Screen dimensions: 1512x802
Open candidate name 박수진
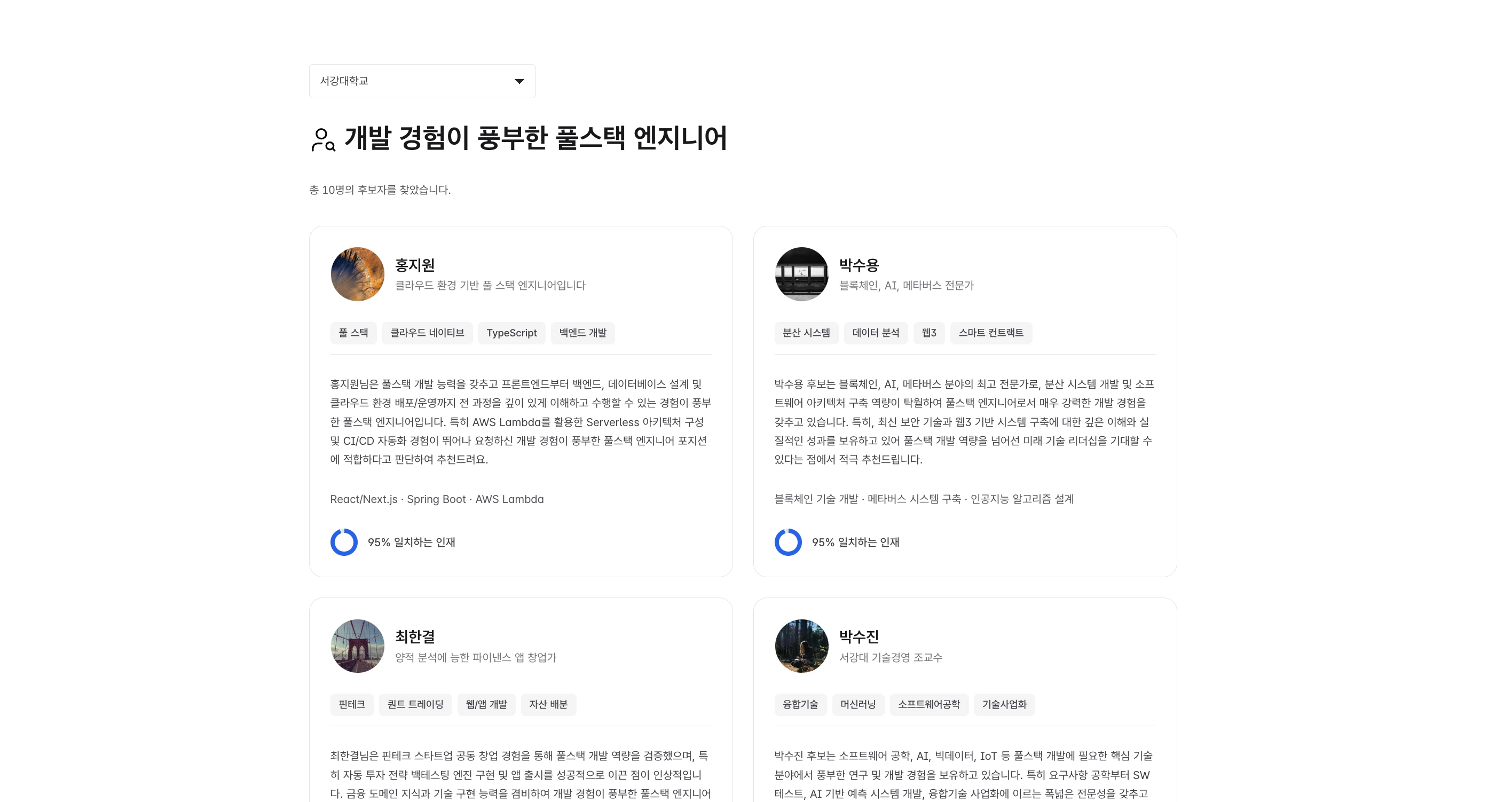click(x=859, y=637)
